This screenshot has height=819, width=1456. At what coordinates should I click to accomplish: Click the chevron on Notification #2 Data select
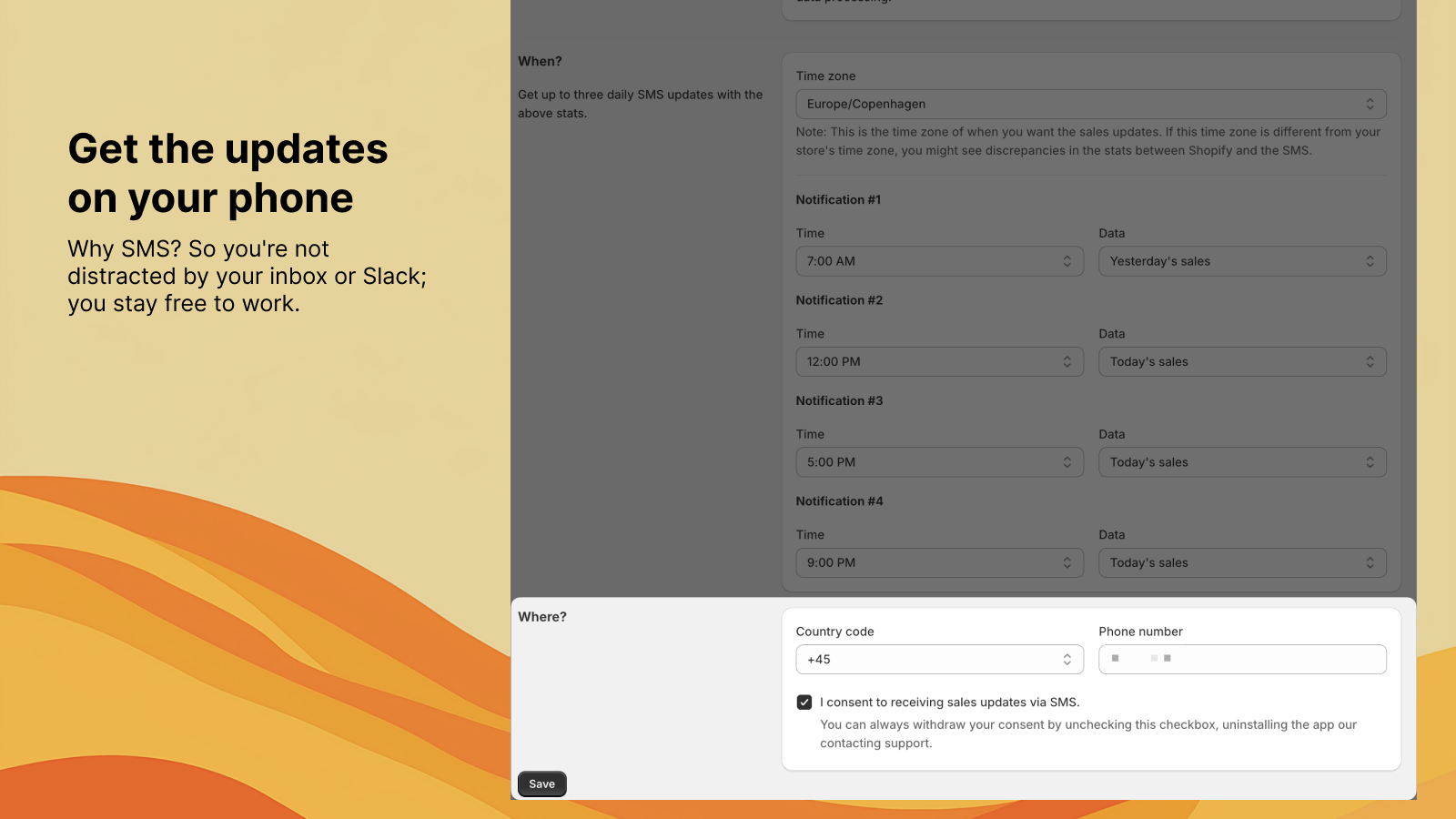(1370, 361)
